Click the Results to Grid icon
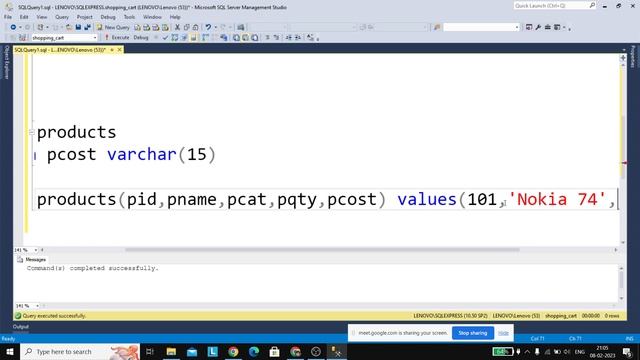The image size is (640, 360). [x=245, y=38]
